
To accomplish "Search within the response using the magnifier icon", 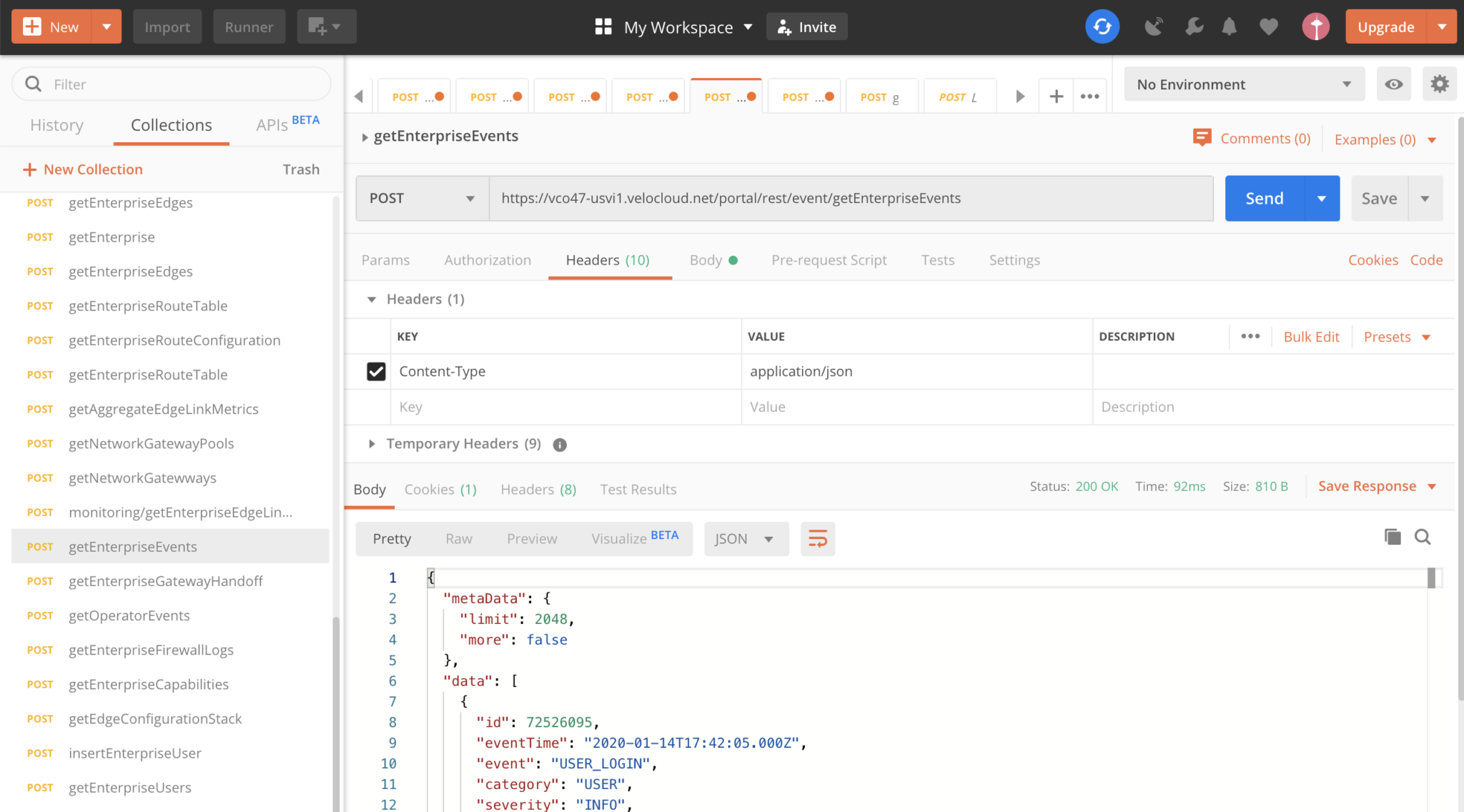I will (x=1423, y=536).
